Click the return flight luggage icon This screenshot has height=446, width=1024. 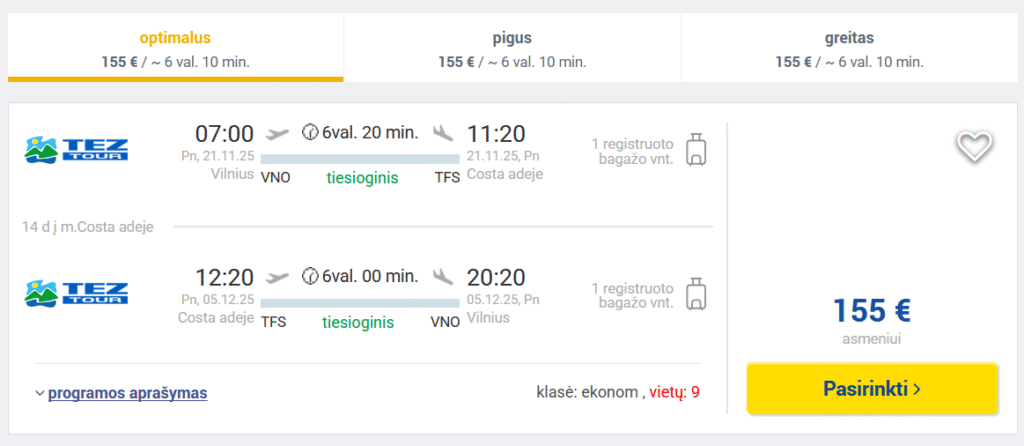696,292
